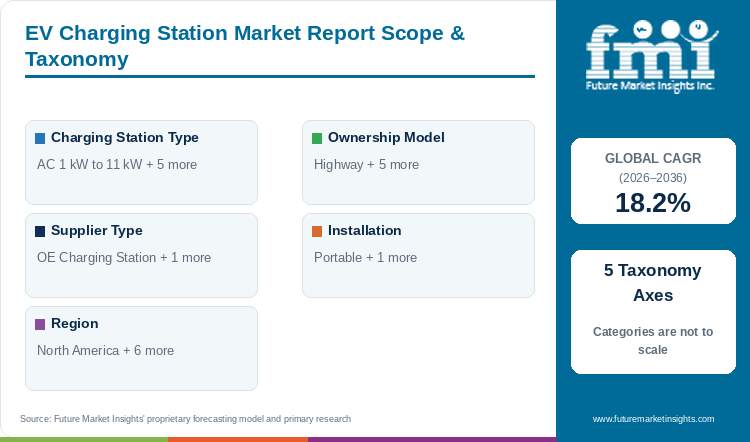This screenshot has width=750, height=442.
Task: Click the 'North America + 6 more' text
Action: [x=105, y=351]
